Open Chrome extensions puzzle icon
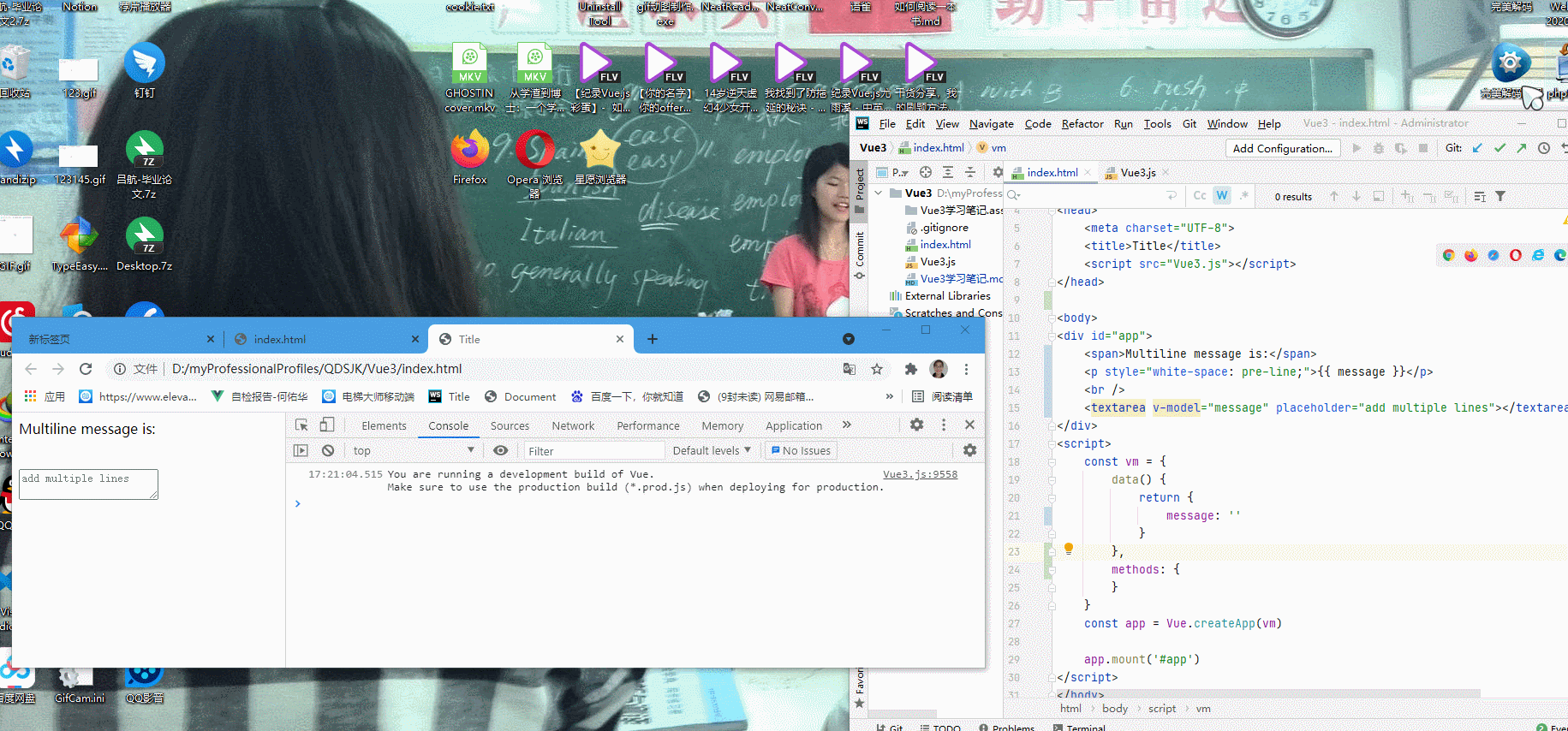 coord(910,369)
